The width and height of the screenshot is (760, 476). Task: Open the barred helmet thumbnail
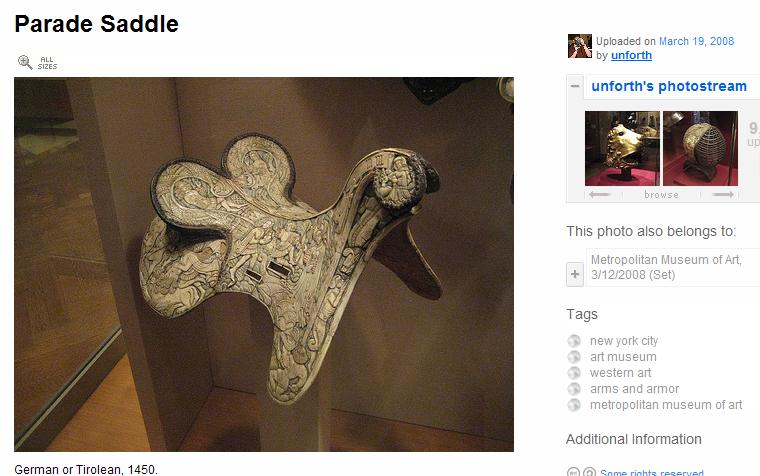(x=700, y=148)
